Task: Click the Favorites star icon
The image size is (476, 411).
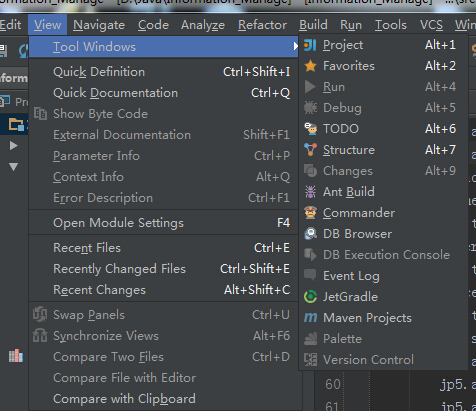Action: coord(310,66)
